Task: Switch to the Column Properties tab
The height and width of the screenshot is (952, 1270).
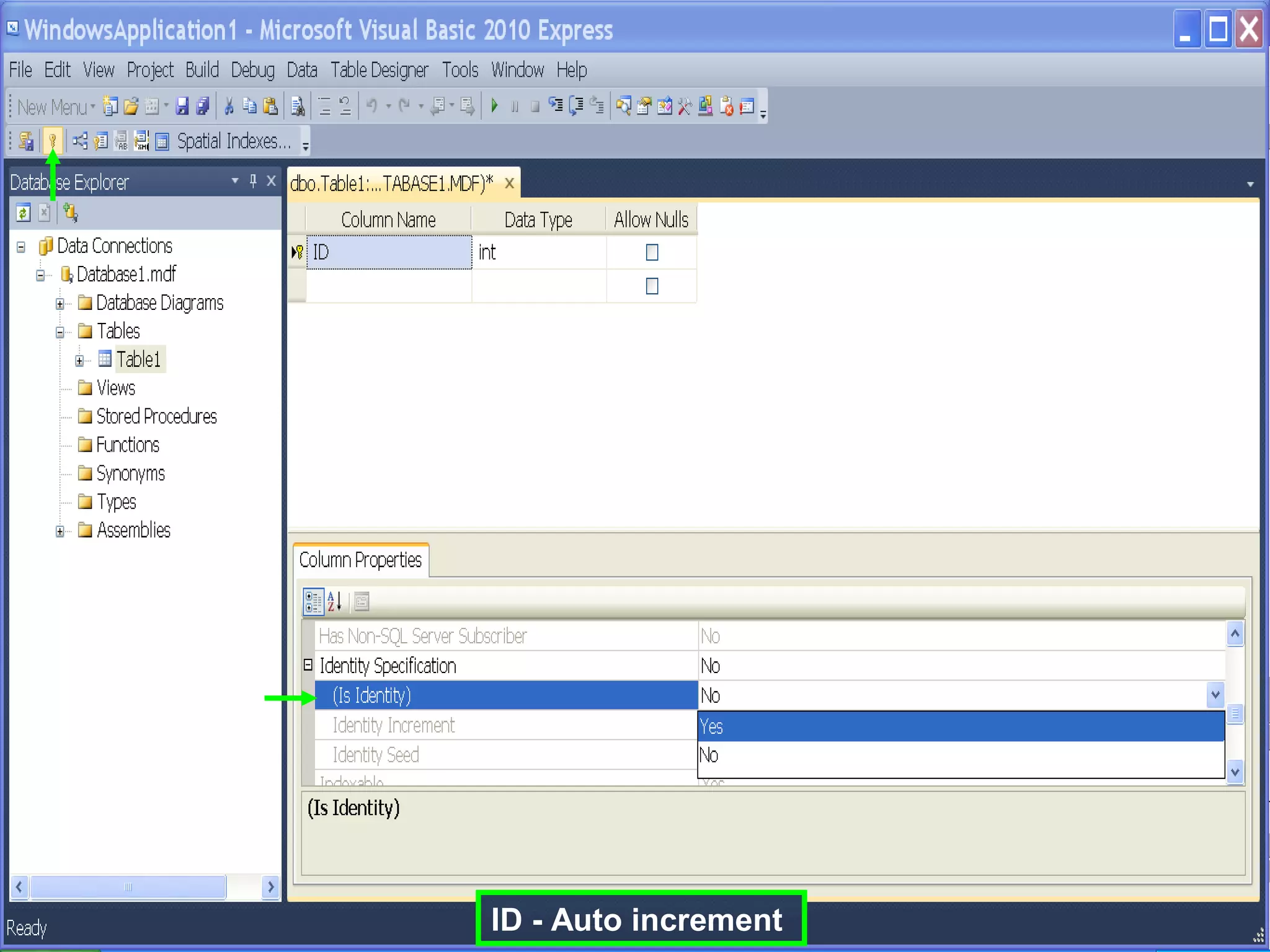Action: point(360,560)
